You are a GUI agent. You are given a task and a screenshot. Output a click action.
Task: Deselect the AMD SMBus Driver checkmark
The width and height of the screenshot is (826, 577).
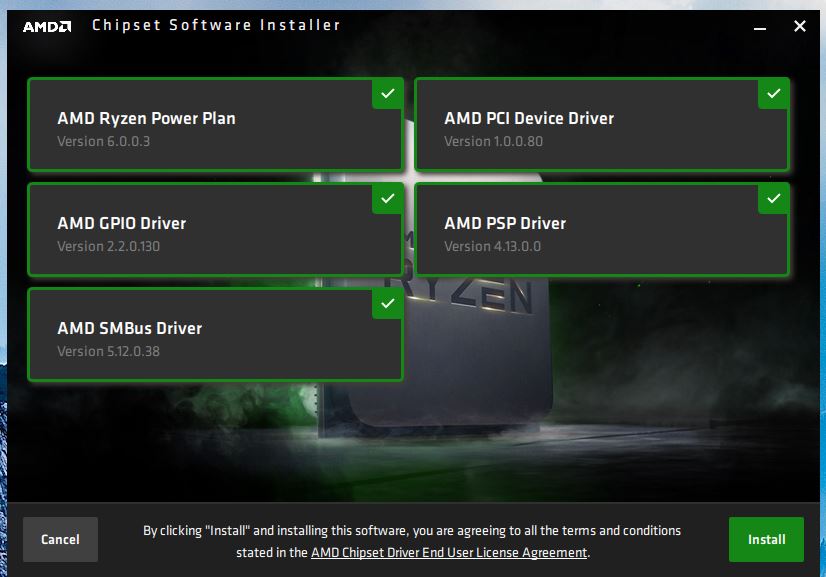coord(388,304)
